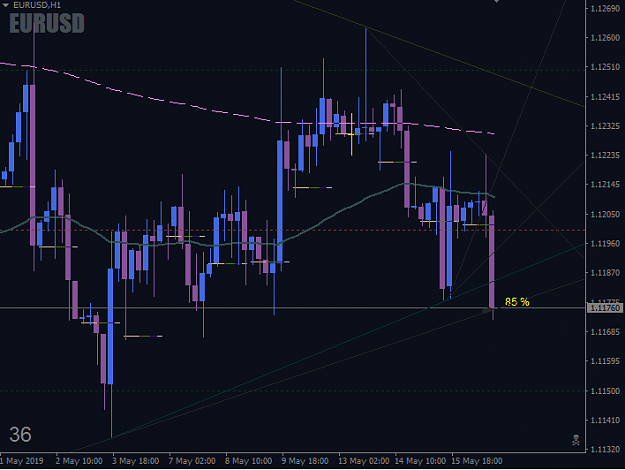
Task: Select the EURUSD,H1 chart title text
Action: pyautogui.click(x=37, y=5)
